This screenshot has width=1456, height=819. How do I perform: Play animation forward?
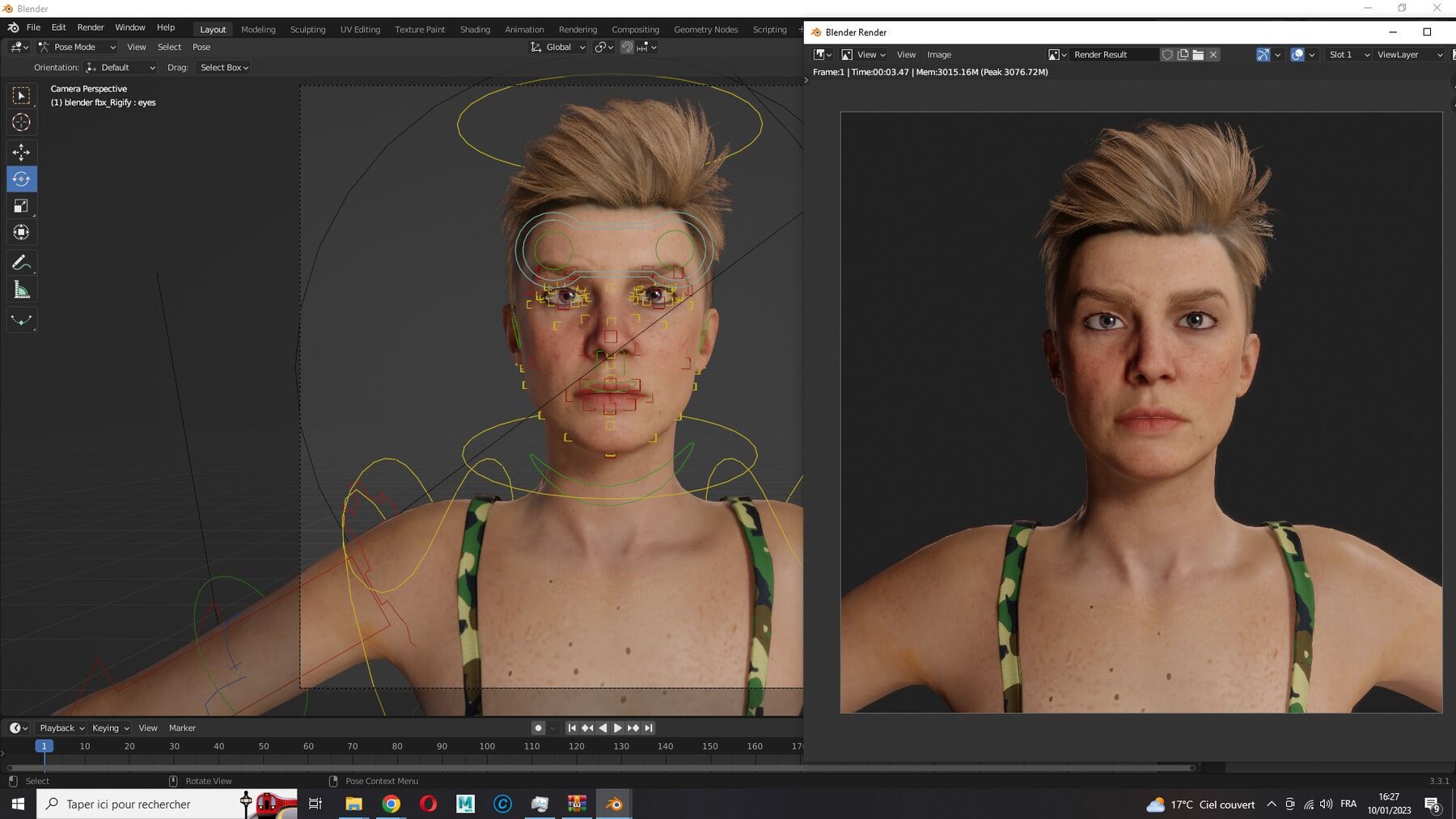[x=618, y=728]
